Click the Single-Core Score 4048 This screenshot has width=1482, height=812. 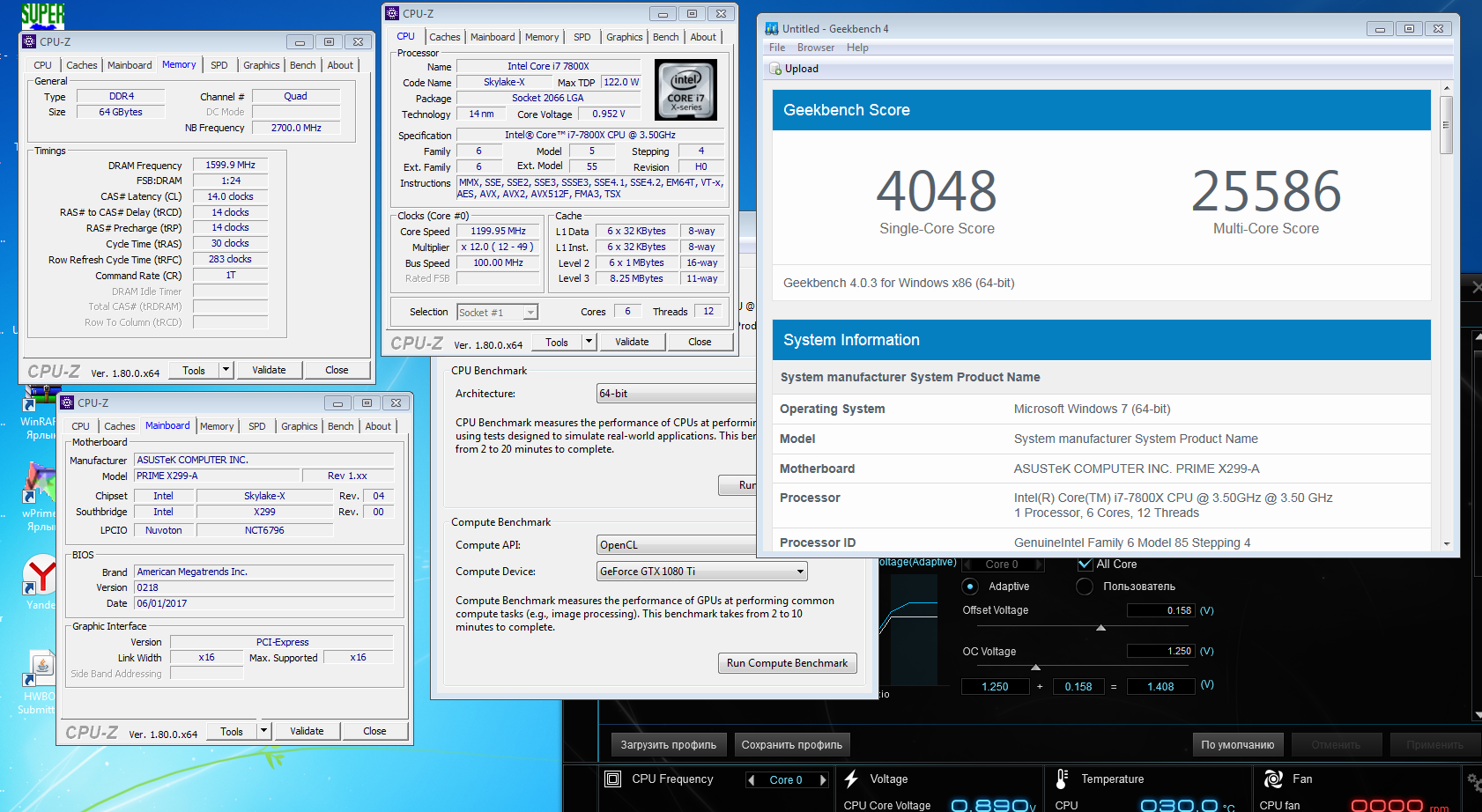pyautogui.click(x=937, y=191)
